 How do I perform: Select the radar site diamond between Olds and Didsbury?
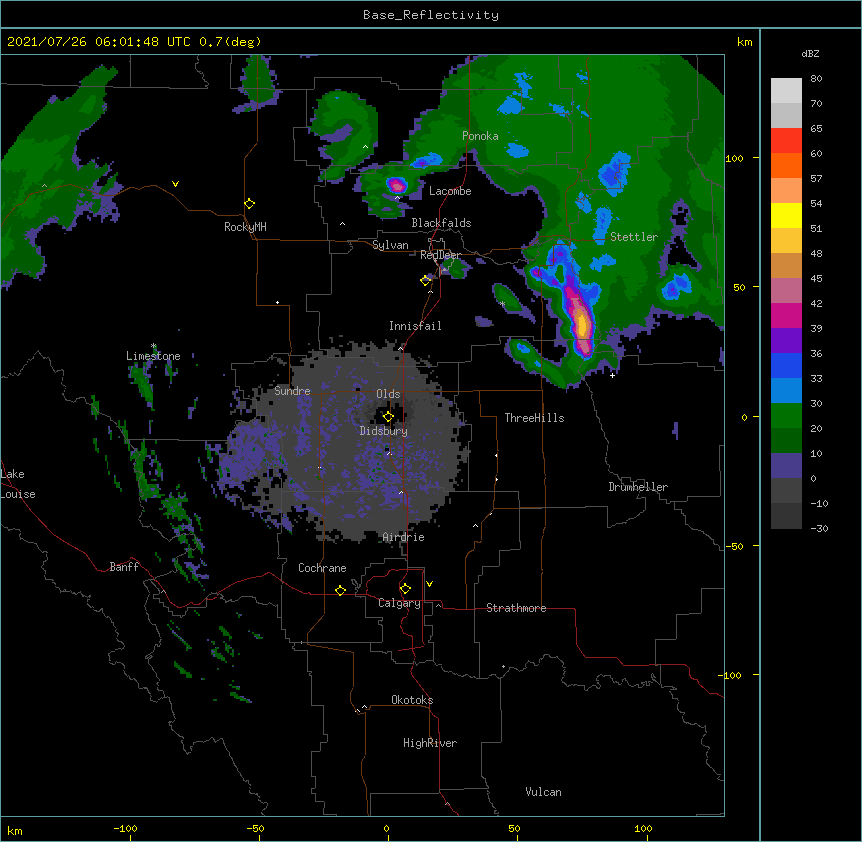pos(388,417)
